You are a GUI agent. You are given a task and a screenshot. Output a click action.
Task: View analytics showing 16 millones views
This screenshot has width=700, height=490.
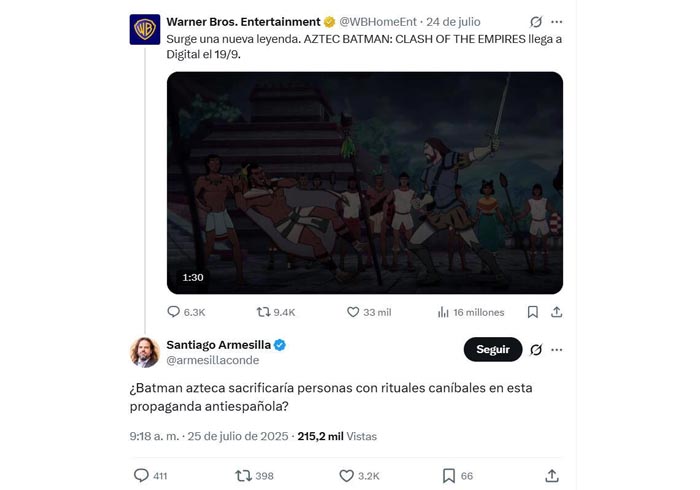tap(471, 312)
